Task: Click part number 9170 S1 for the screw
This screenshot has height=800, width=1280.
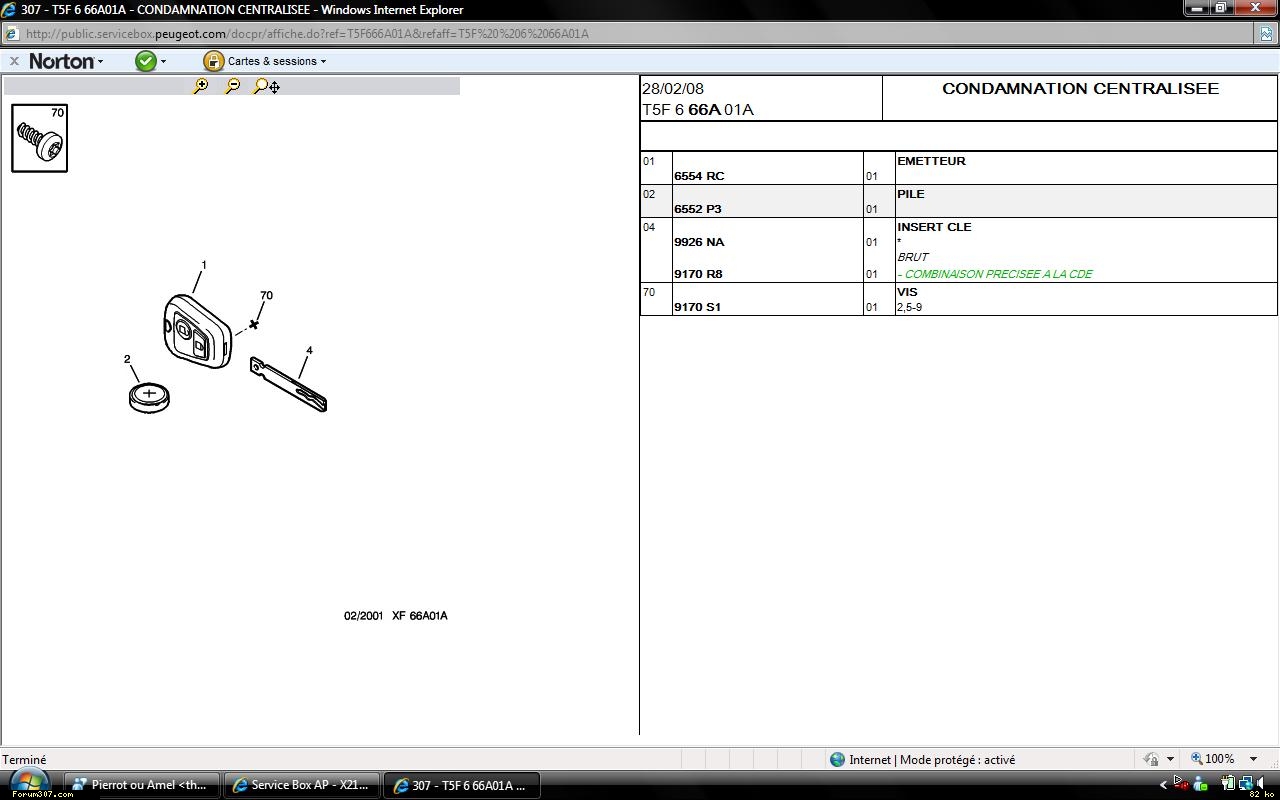Action: click(697, 307)
